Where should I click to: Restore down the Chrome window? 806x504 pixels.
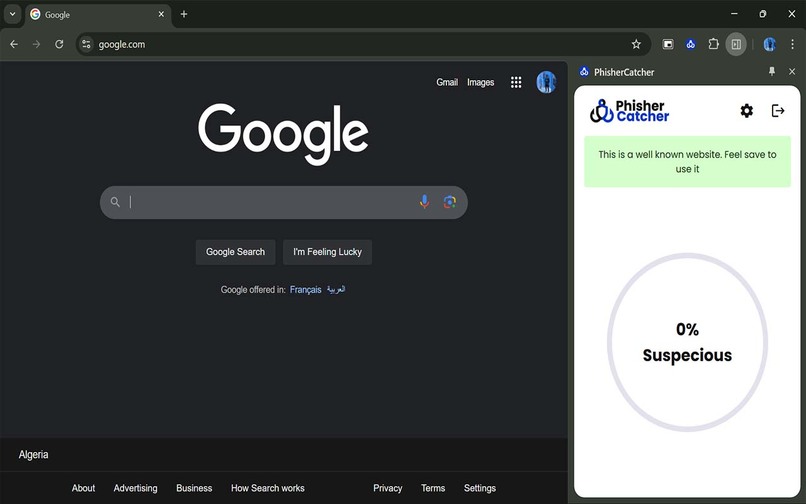pos(763,14)
